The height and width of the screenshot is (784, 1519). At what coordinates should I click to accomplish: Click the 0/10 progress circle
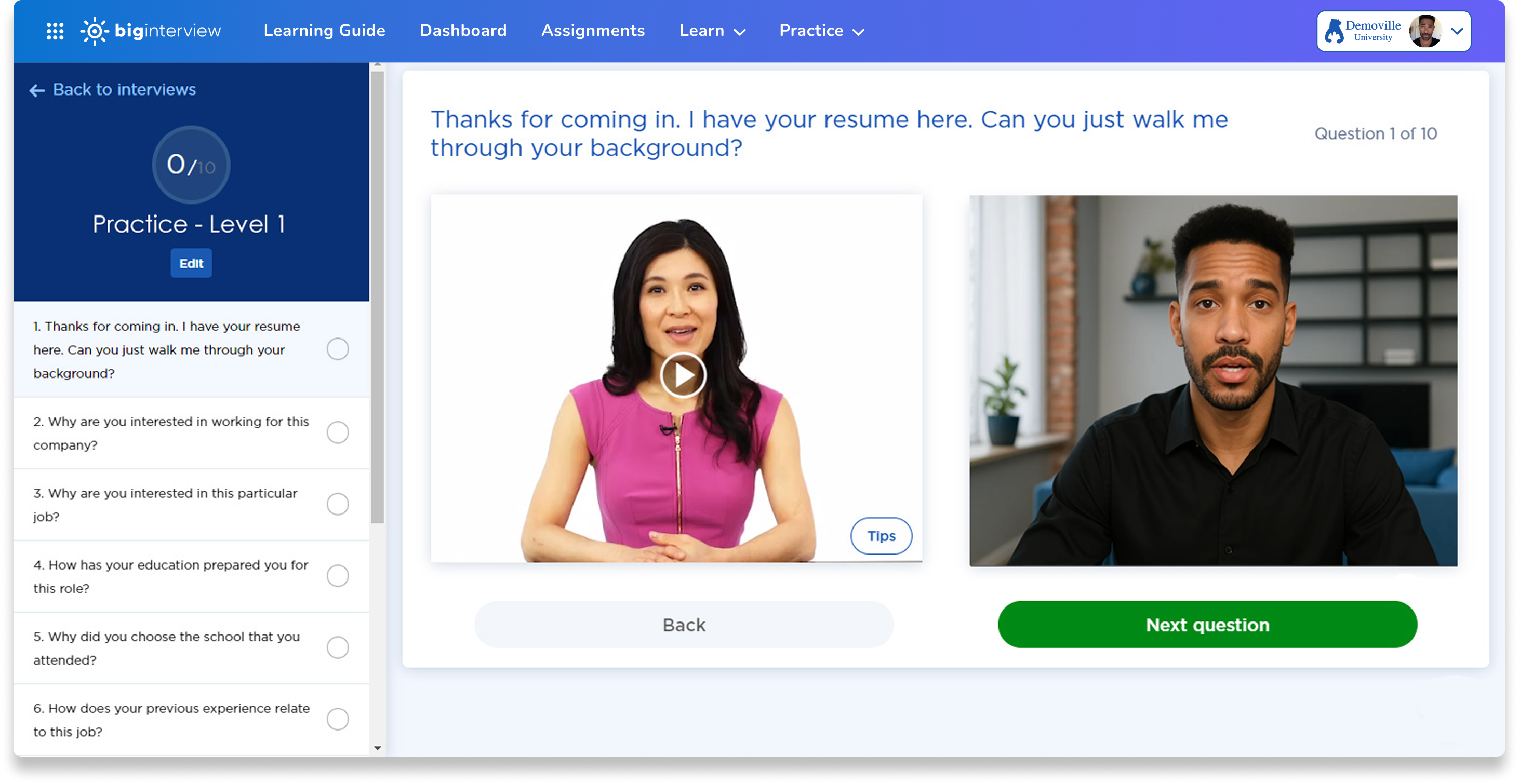191,165
